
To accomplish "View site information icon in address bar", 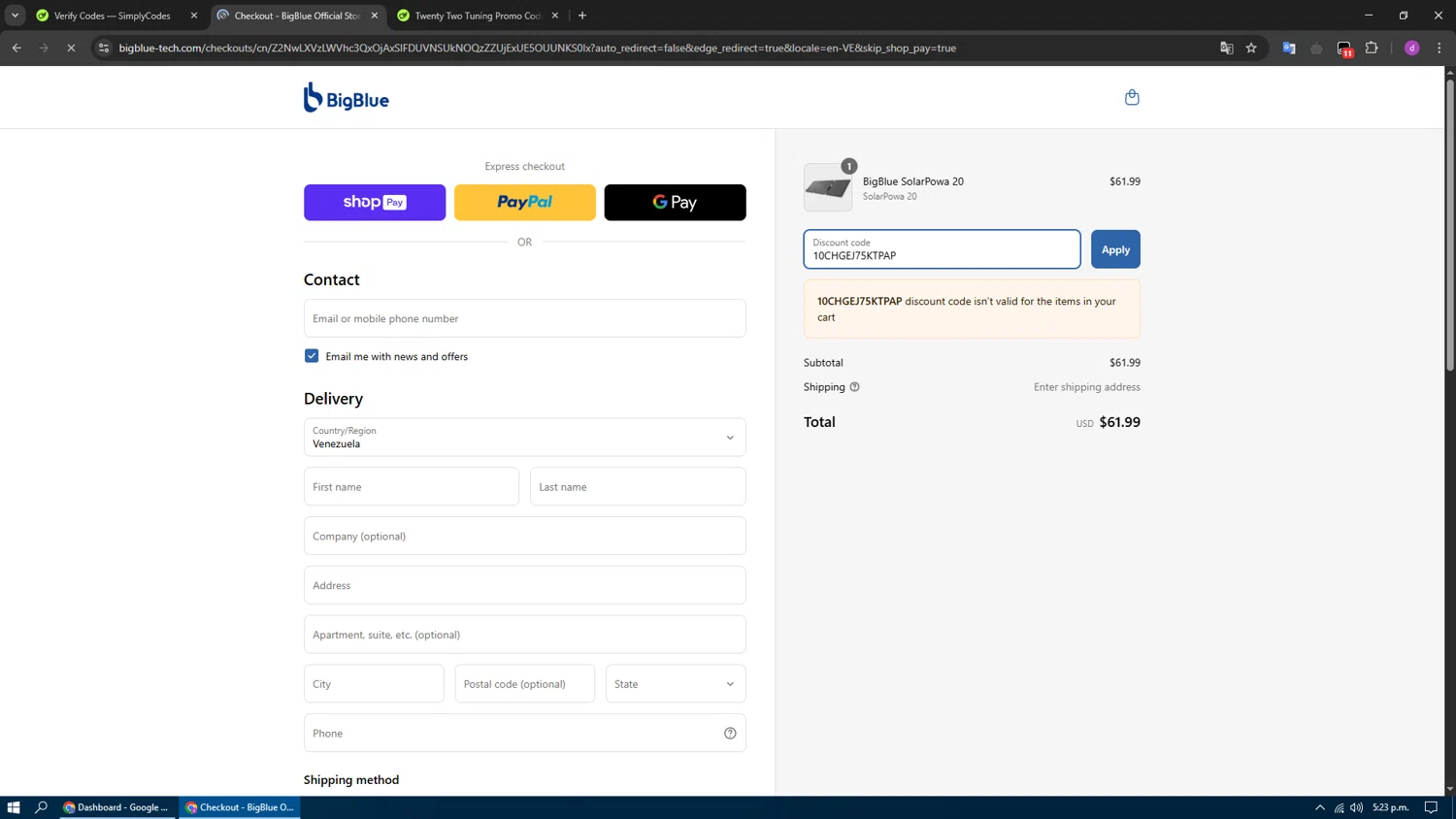I will pyautogui.click(x=104, y=48).
